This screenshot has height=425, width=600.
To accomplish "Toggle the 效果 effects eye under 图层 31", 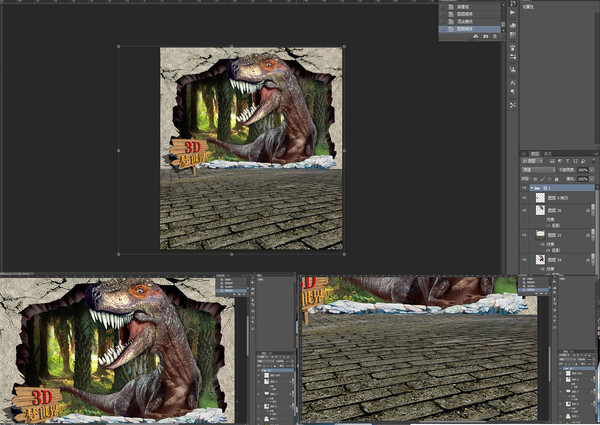I will click(x=543, y=244).
